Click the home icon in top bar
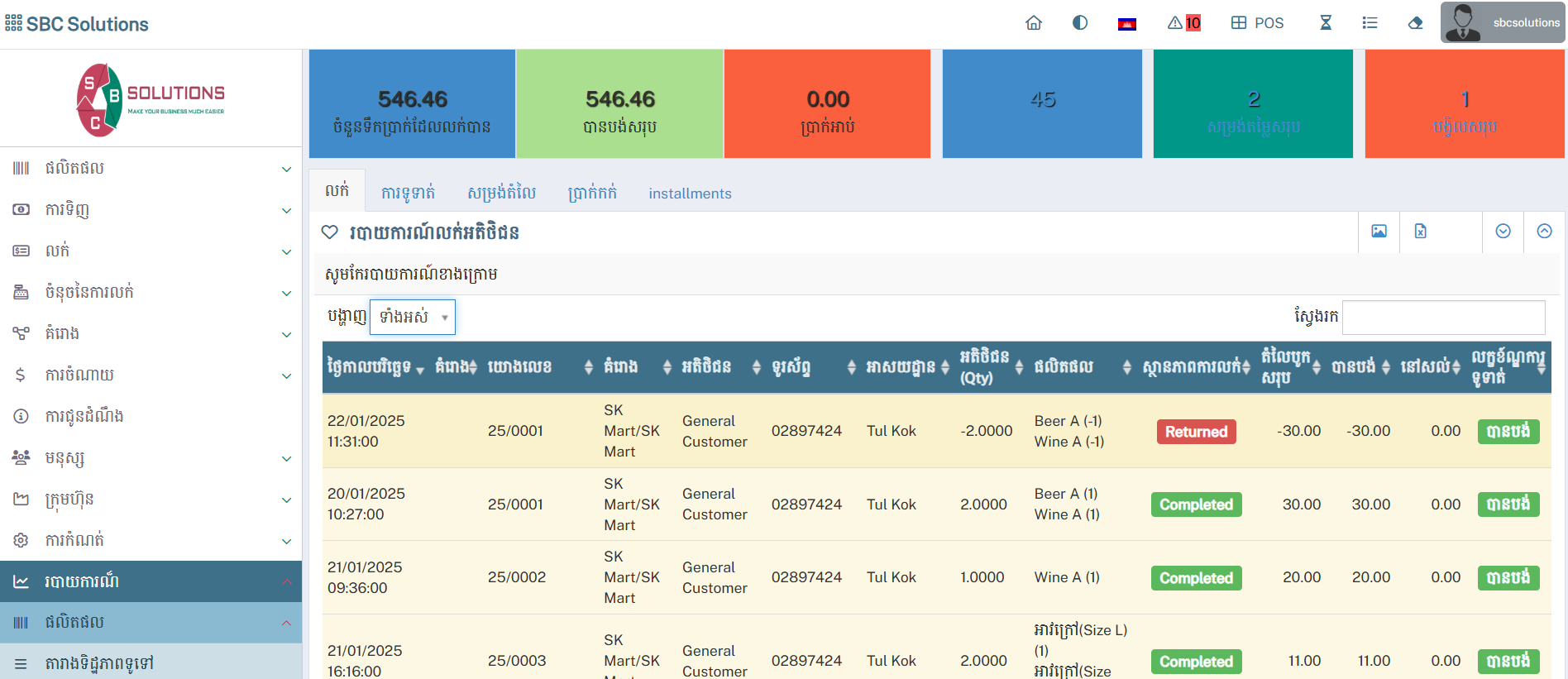 (1034, 23)
